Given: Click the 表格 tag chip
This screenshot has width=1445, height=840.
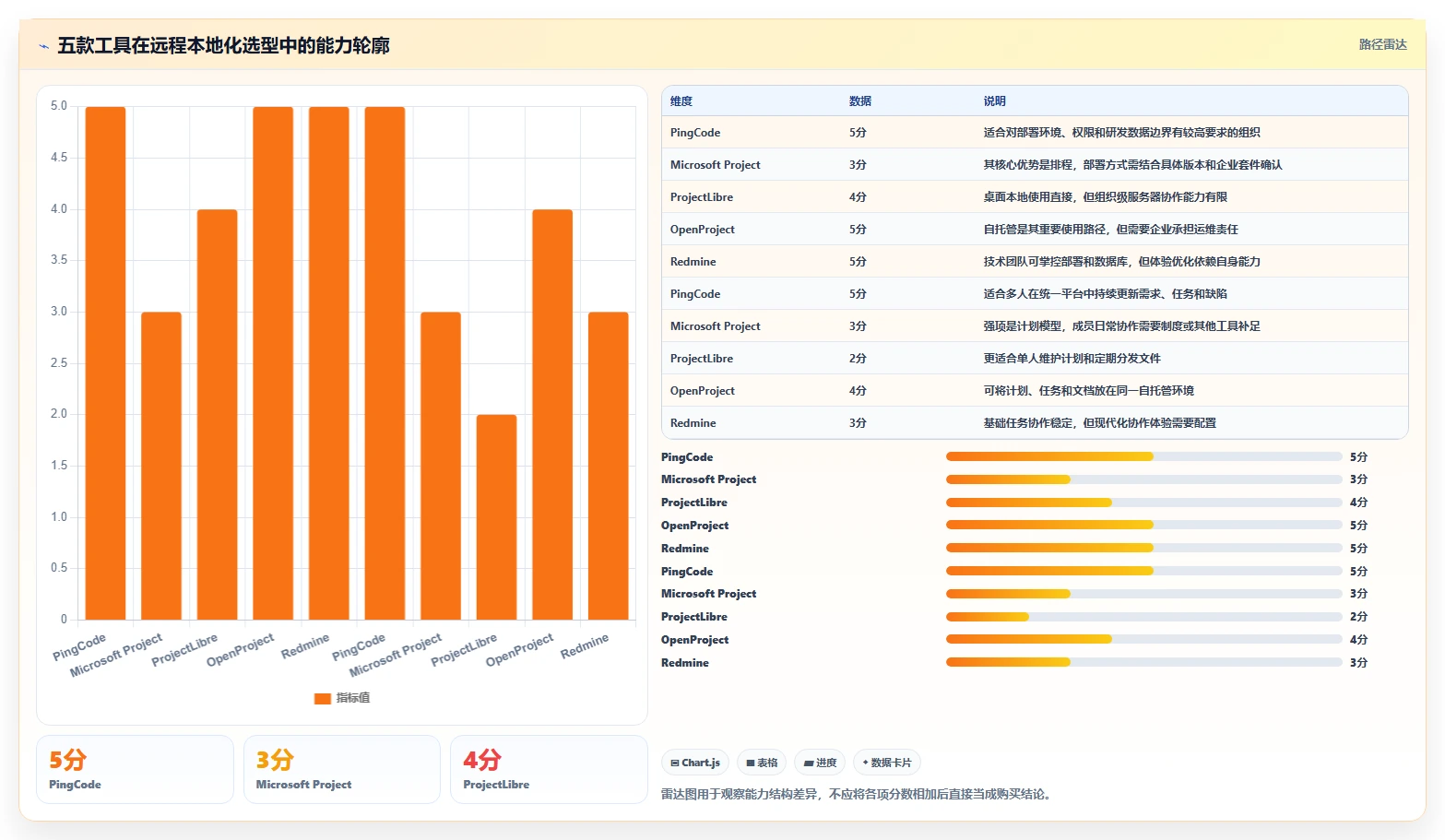Looking at the screenshot, I should pos(762,763).
